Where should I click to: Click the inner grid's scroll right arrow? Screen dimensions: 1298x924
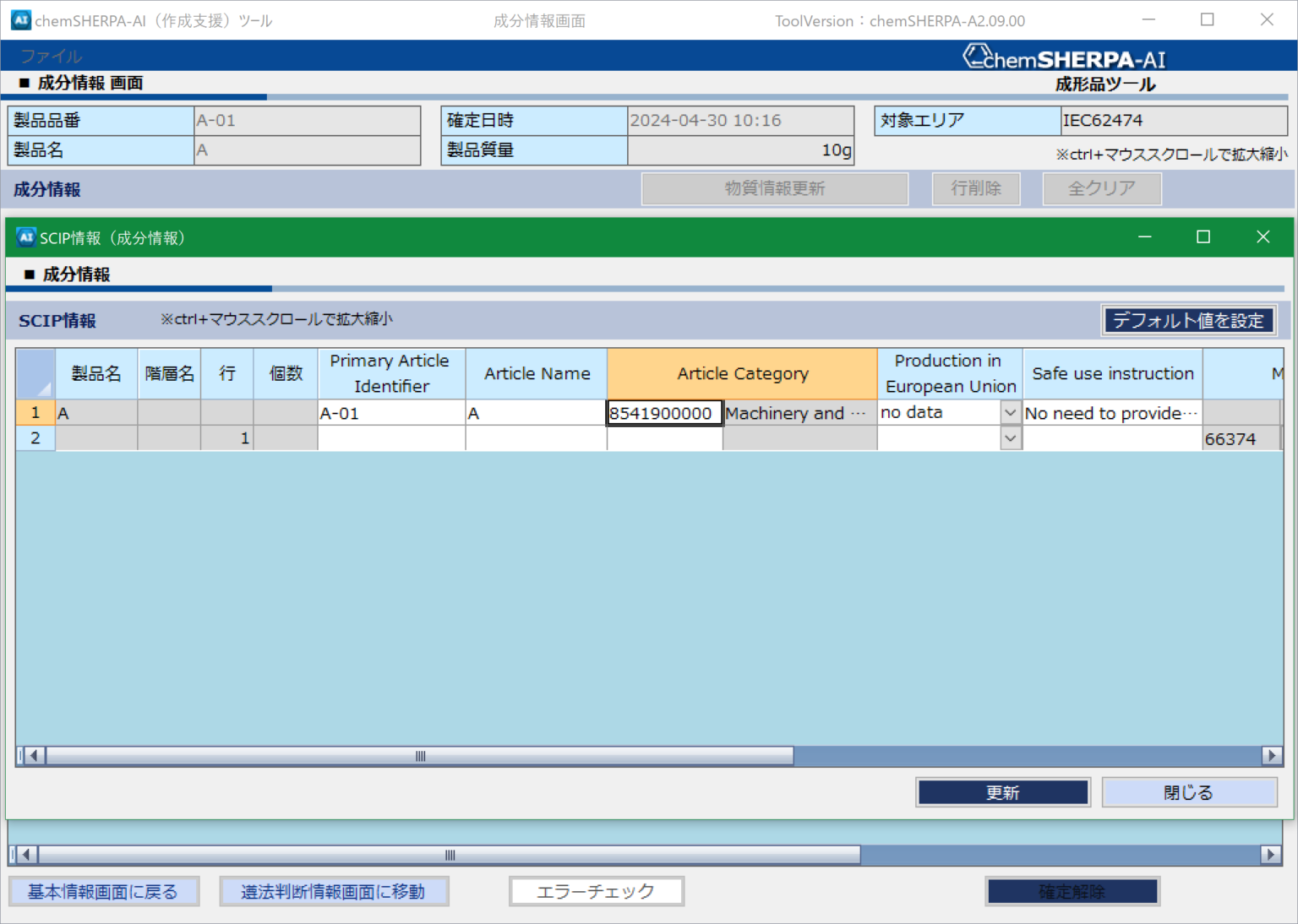pos(1272,756)
